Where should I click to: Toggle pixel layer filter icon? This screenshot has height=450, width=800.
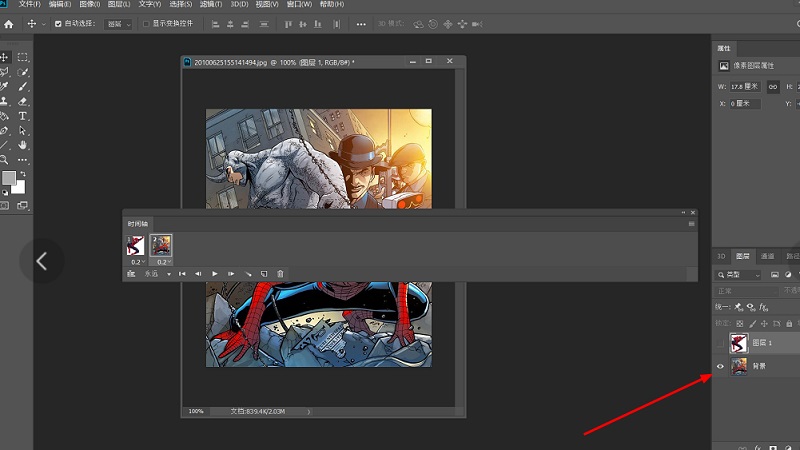[774, 274]
